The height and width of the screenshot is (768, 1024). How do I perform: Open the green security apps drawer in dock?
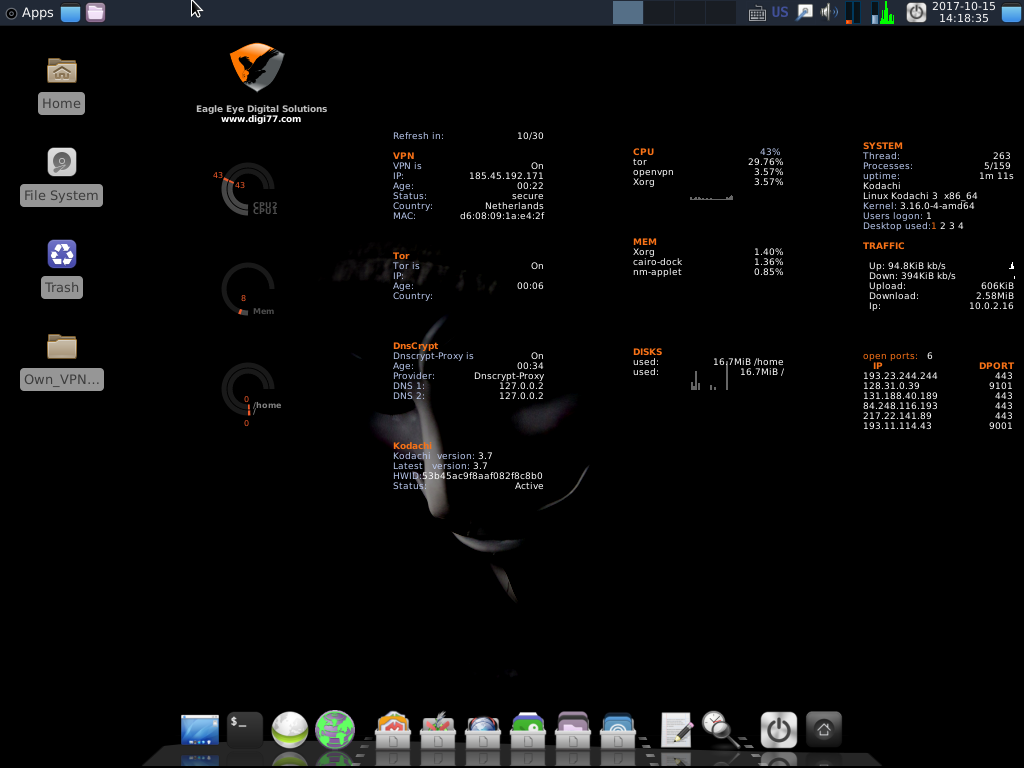(528, 730)
